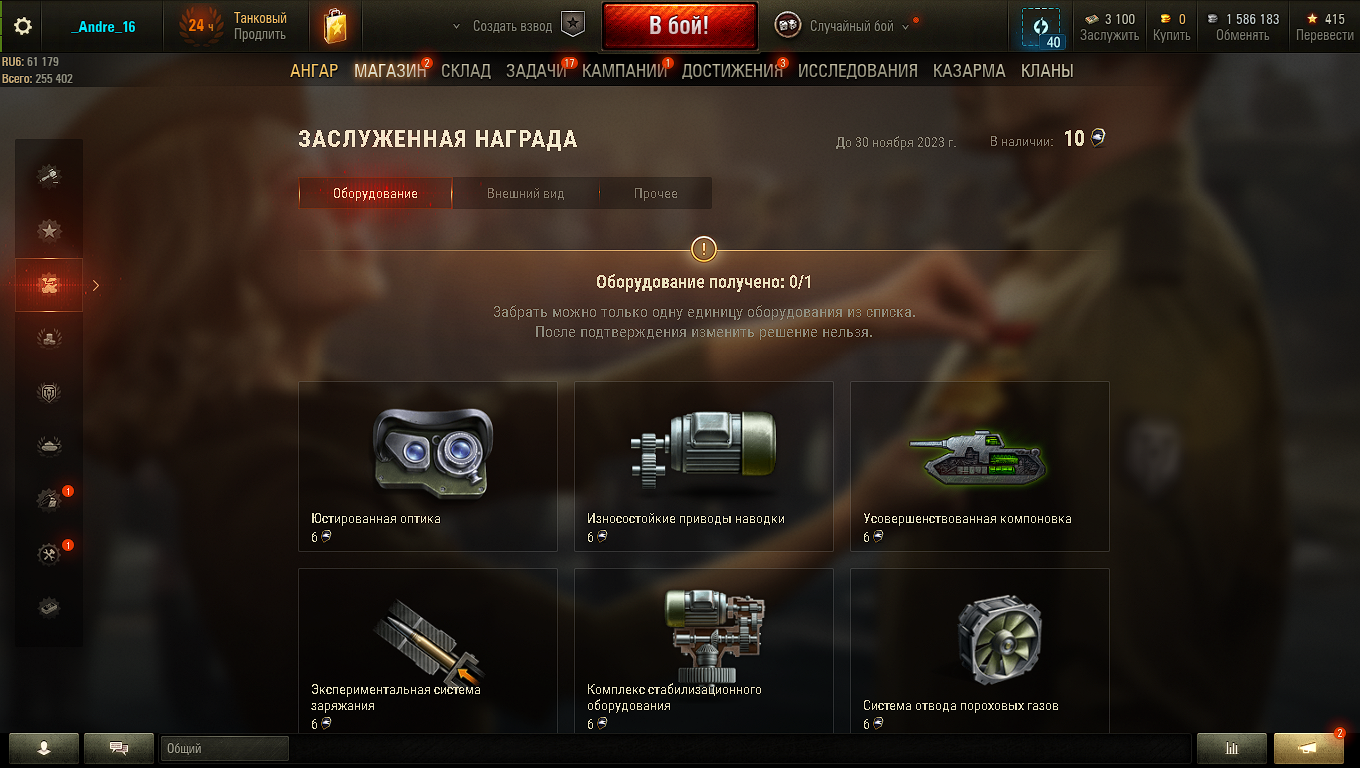
Task: Open the session statistics bar-chart icon
Action: (x=1232, y=748)
